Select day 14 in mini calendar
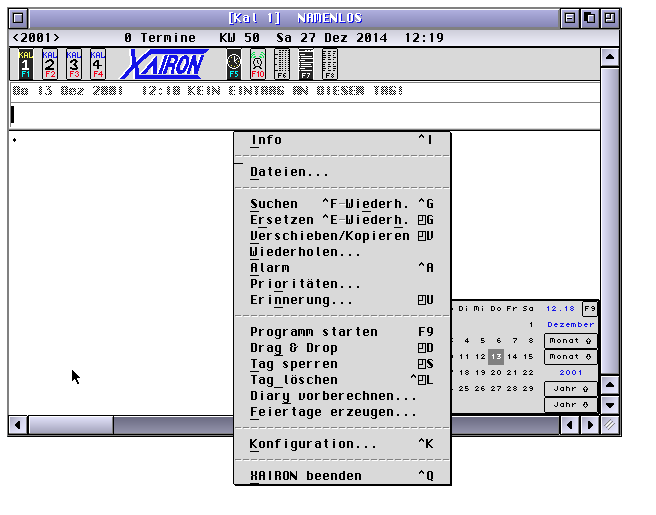This screenshot has width=656, height=515. [512, 357]
